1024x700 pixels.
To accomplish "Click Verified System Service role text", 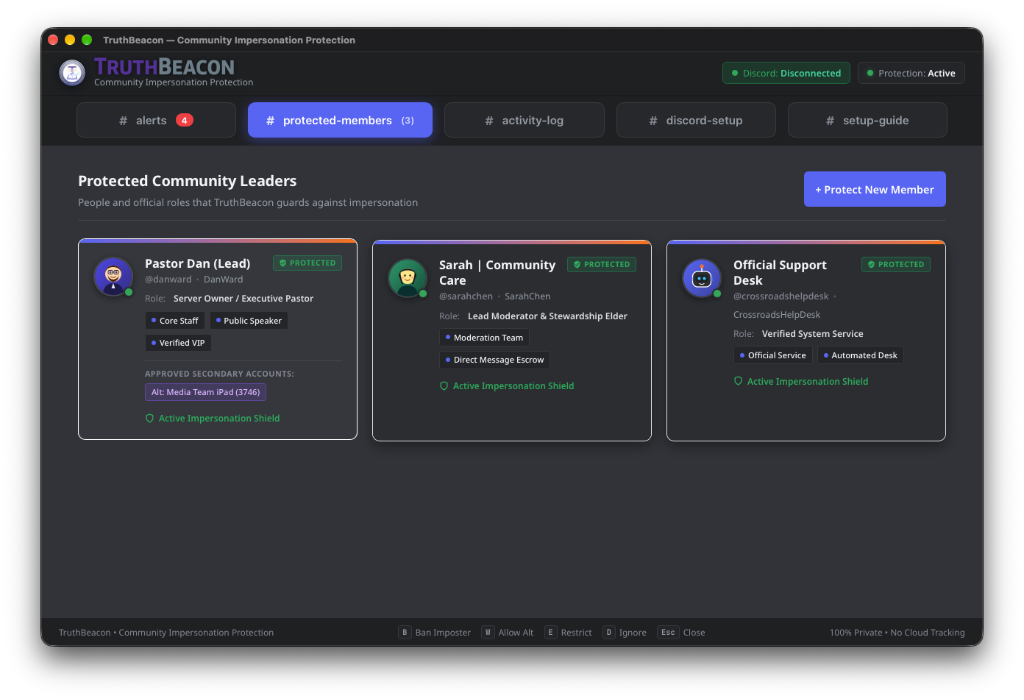I will tap(812, 334).
